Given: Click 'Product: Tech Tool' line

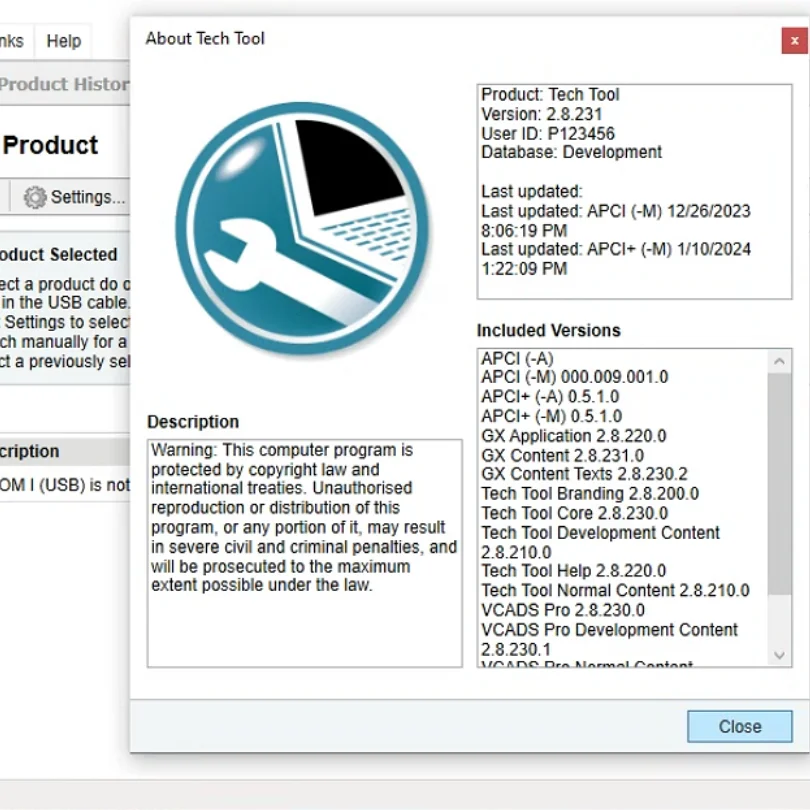Looking at the screenshot, I should 550,95.
